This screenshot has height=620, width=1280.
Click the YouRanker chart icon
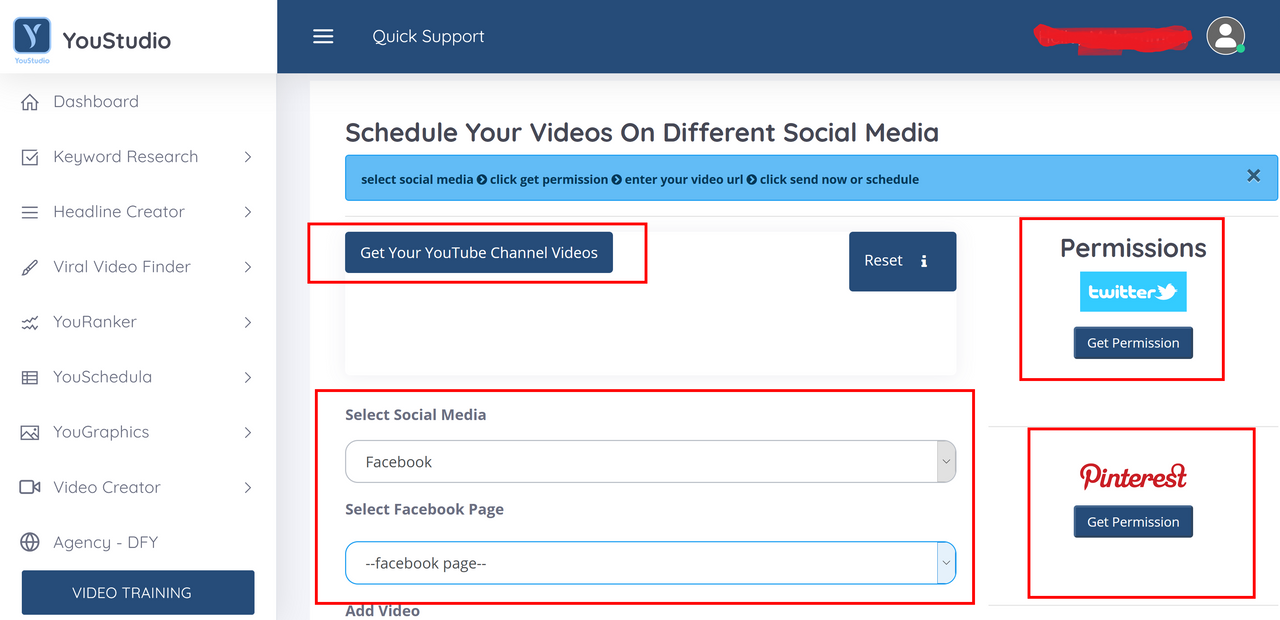click(x=30, y=322)
